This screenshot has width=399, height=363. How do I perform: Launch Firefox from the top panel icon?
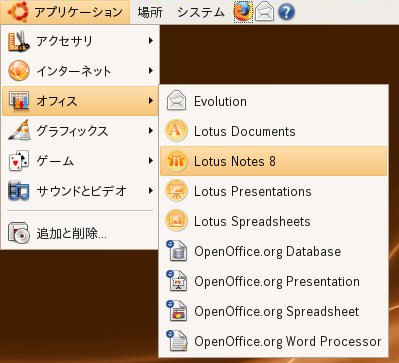(243, 12)
